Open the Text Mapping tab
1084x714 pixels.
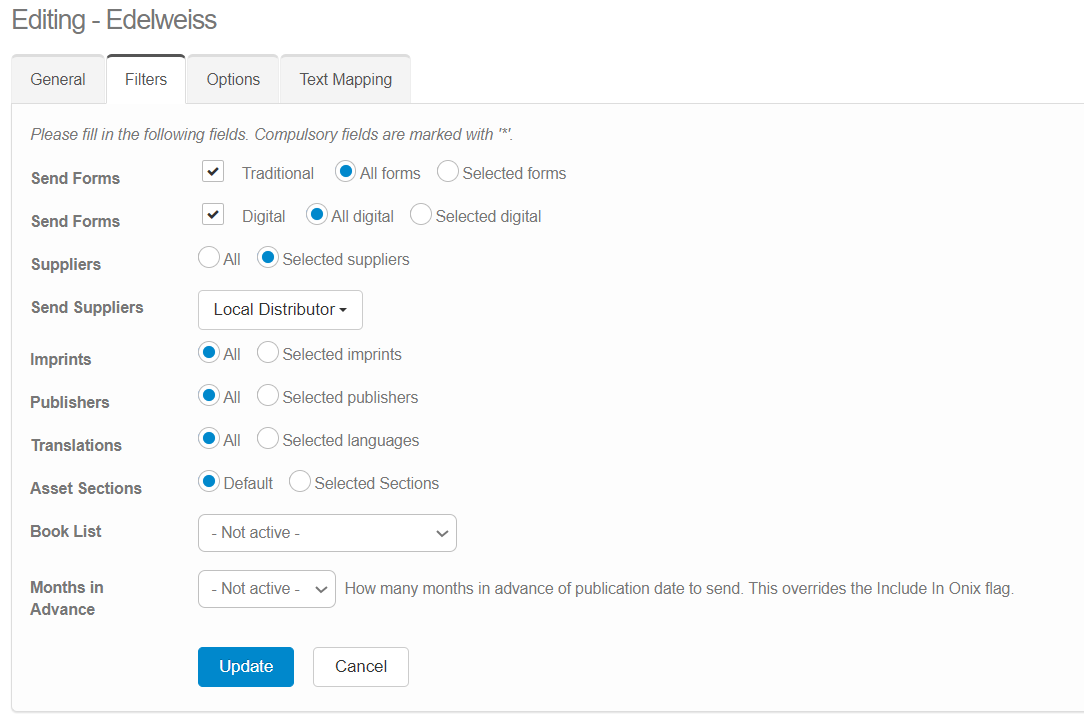(345, 79)
